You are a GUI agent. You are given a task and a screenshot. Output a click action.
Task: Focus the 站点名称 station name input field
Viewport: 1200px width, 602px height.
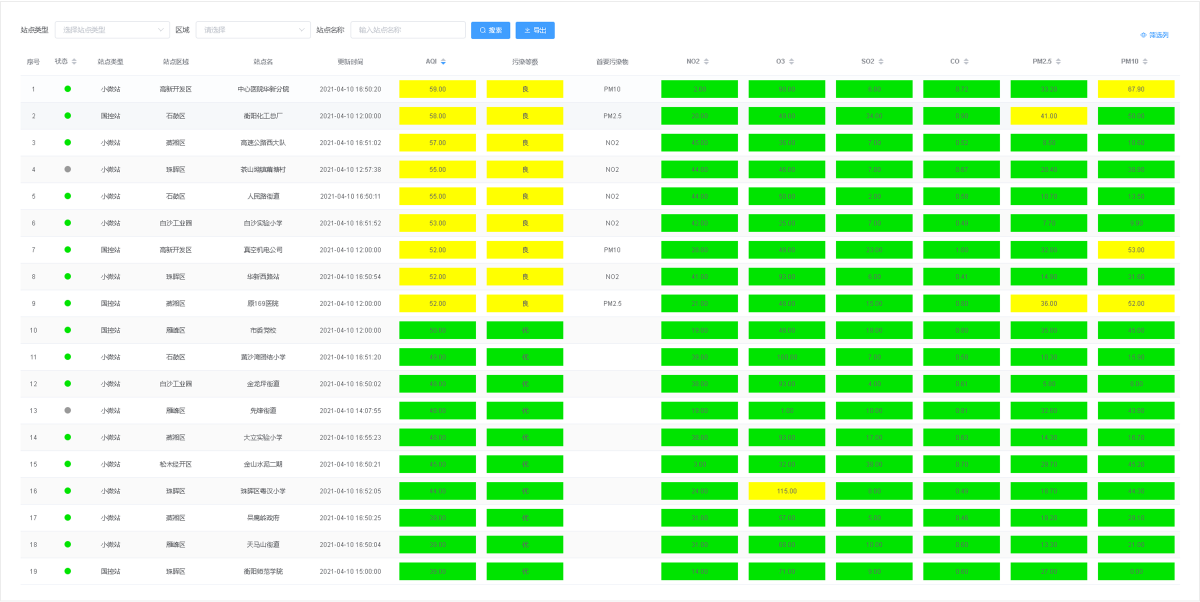[x=408, y=30]
